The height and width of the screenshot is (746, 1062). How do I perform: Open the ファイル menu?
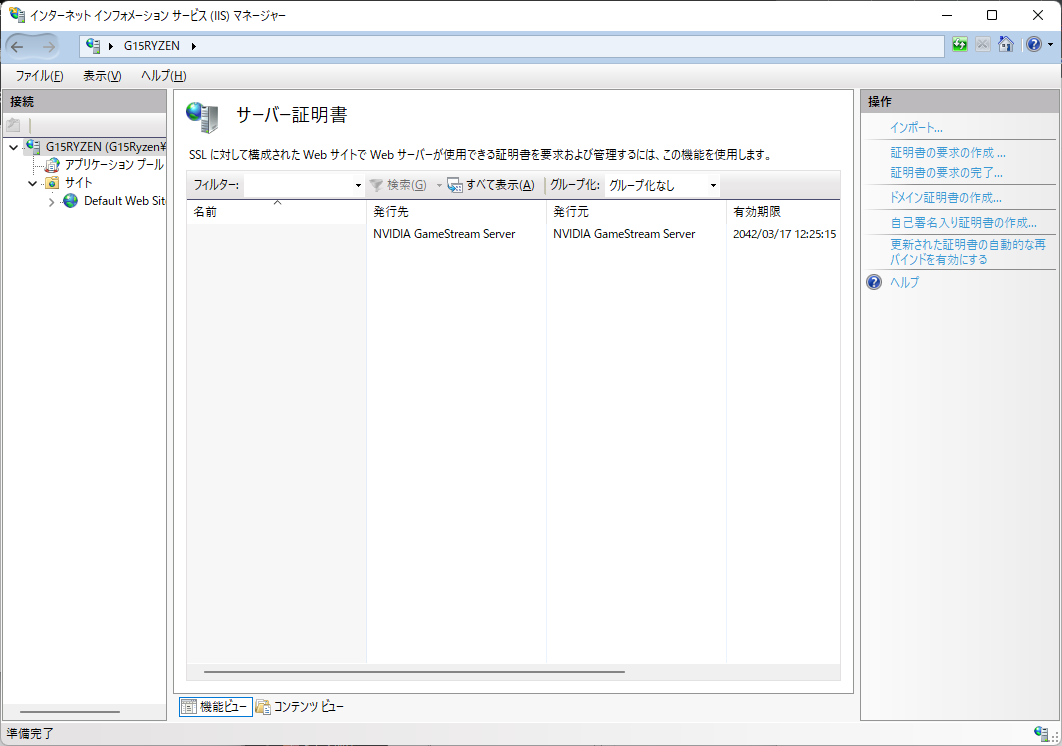click(x=39, y=76)
